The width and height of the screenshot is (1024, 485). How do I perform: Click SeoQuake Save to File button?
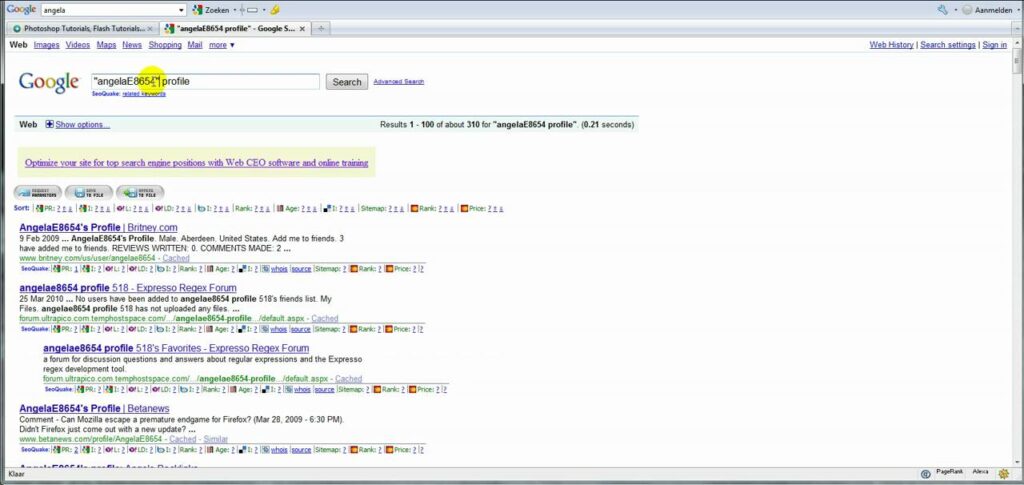88,193
